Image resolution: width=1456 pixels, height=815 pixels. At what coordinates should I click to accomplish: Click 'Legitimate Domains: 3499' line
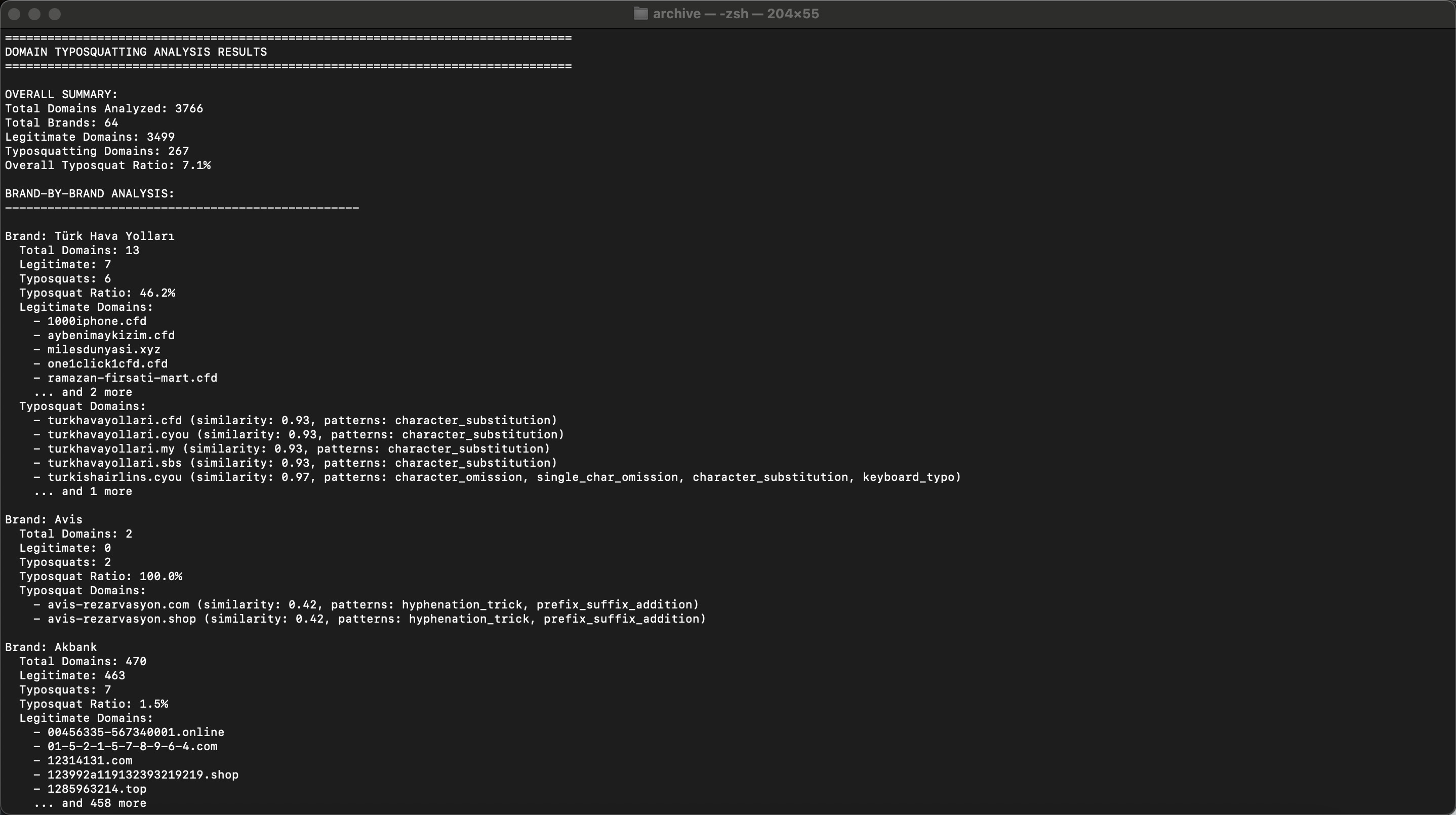pos(90,137)
